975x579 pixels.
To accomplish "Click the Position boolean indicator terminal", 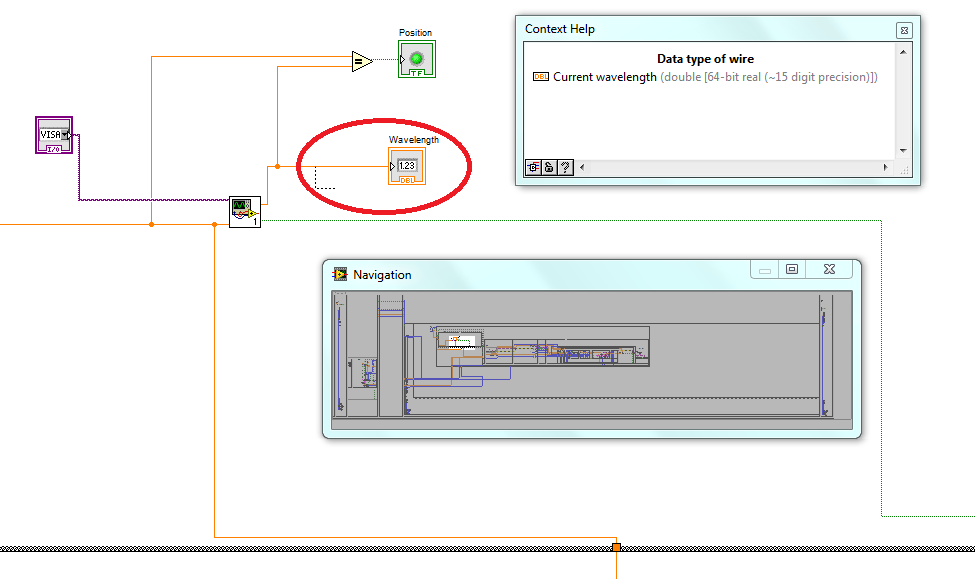I will point(417,59).
